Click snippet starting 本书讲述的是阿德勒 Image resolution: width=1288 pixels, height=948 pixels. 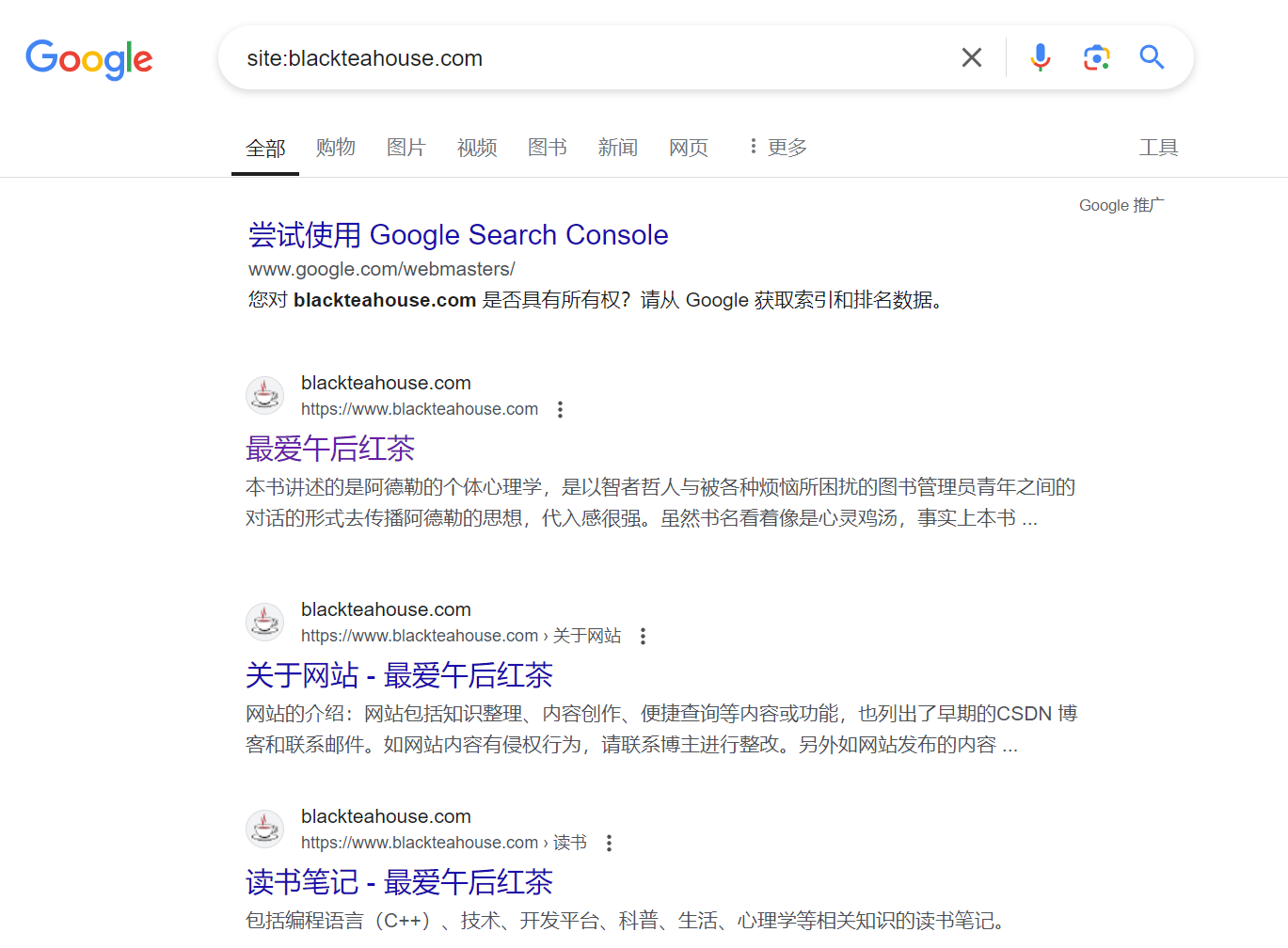coord(660,502)
